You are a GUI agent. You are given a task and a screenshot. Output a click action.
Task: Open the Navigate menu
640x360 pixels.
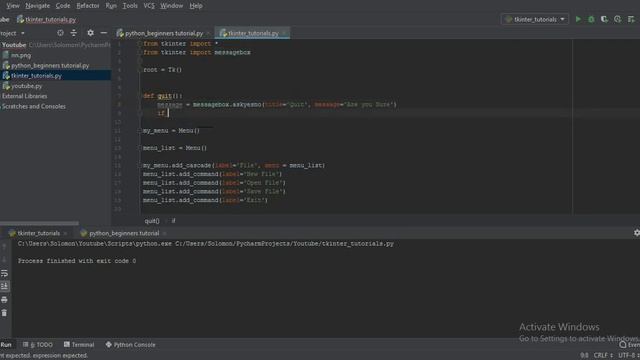[37, 6]
